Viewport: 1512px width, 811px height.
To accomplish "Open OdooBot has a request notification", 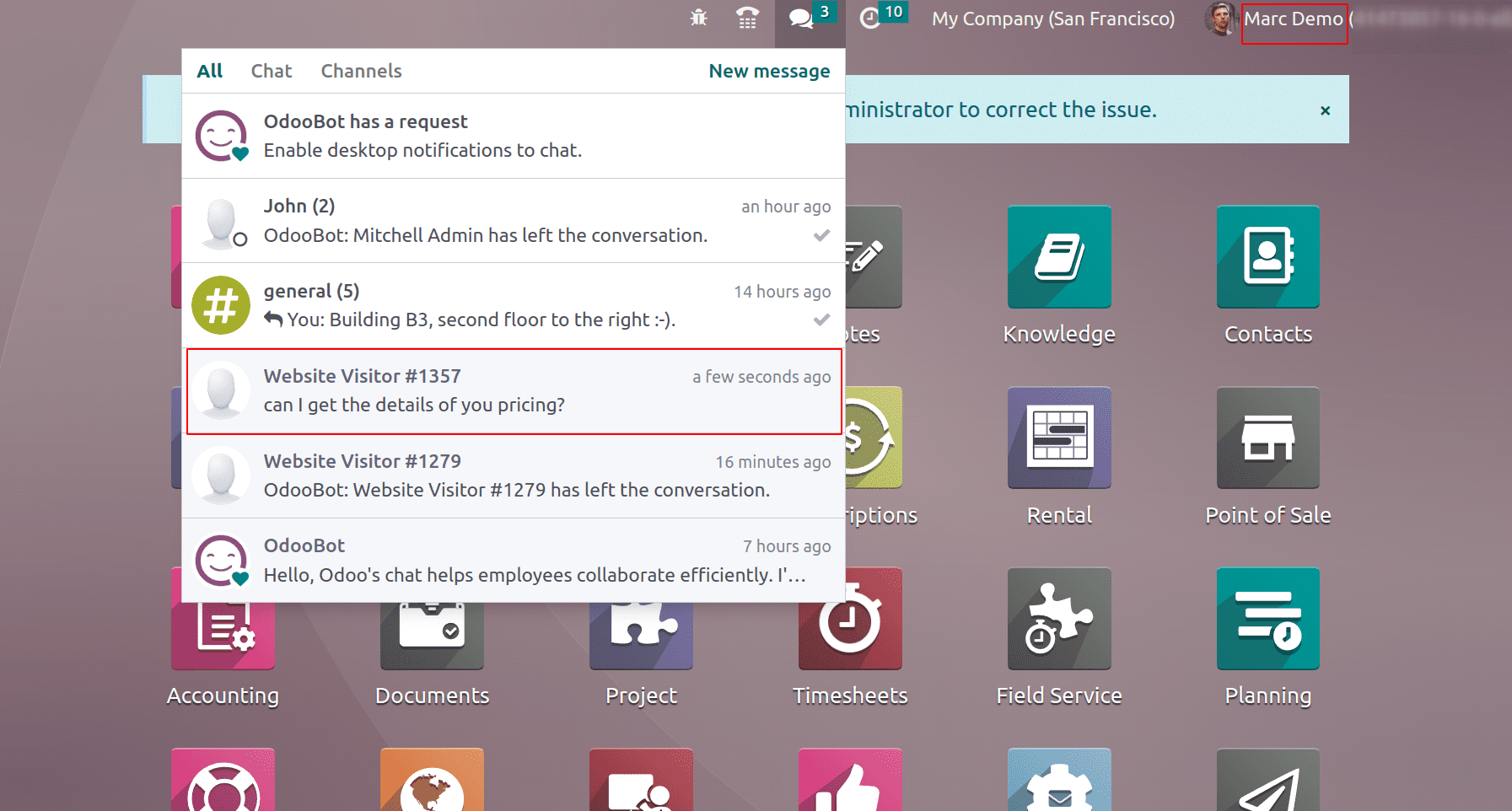I will point(514,136).
